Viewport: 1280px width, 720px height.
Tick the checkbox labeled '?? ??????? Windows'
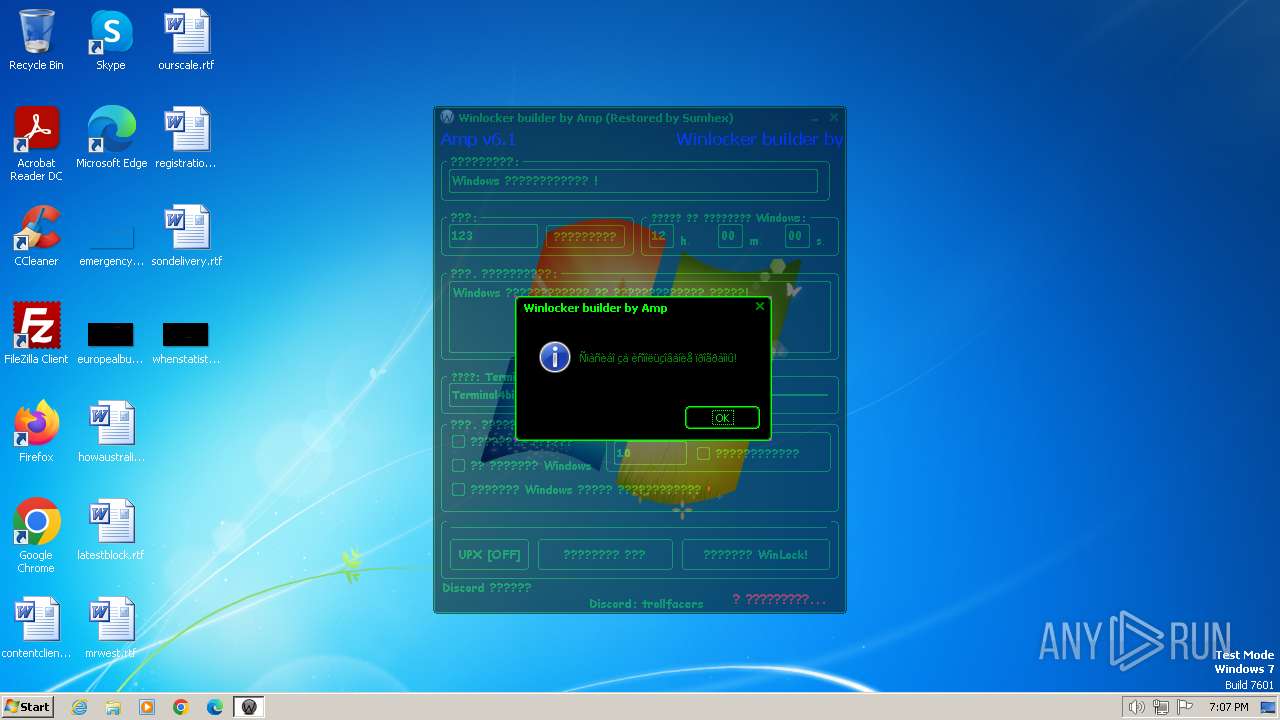458,466
